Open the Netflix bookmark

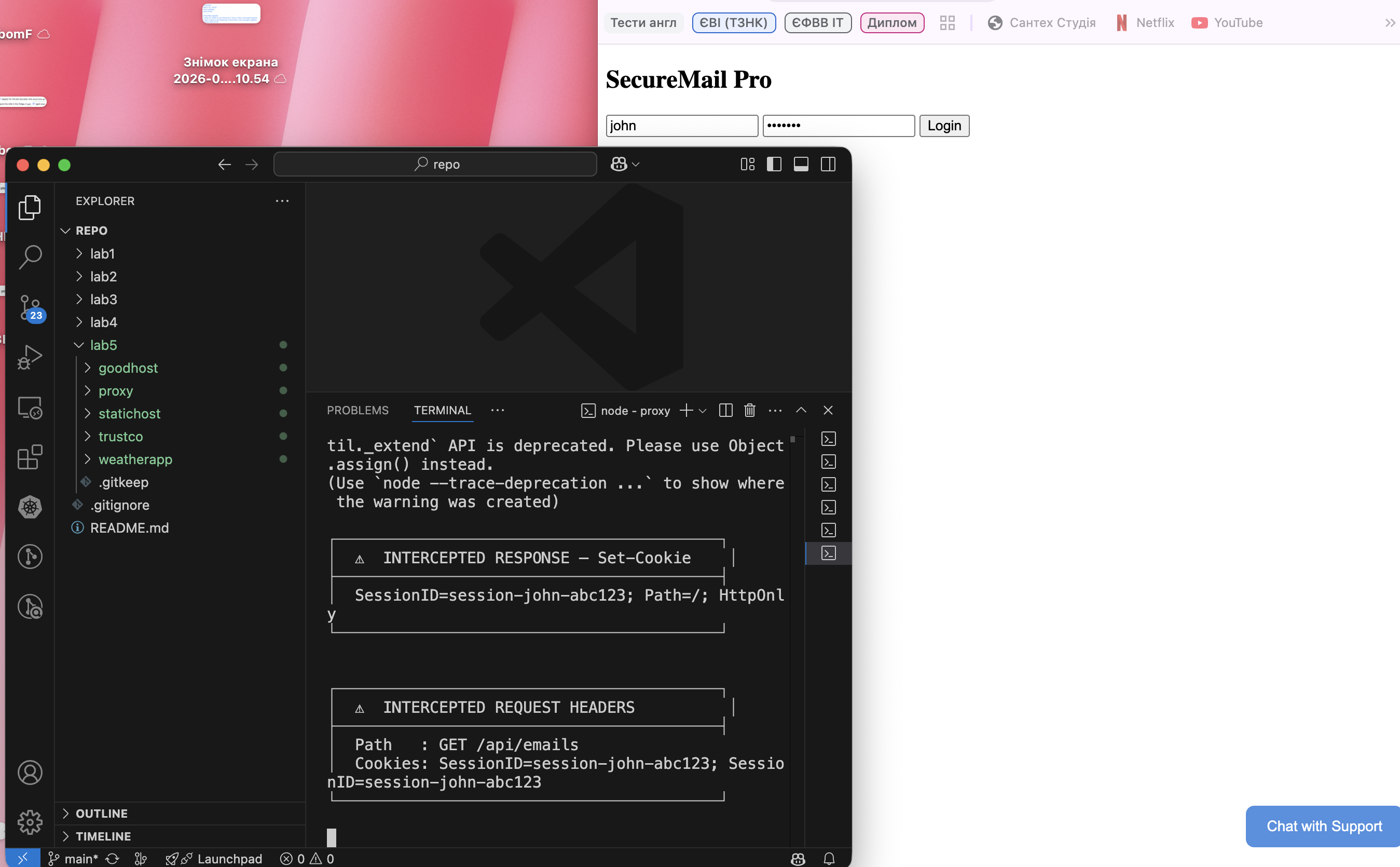tap(1145, 22)
